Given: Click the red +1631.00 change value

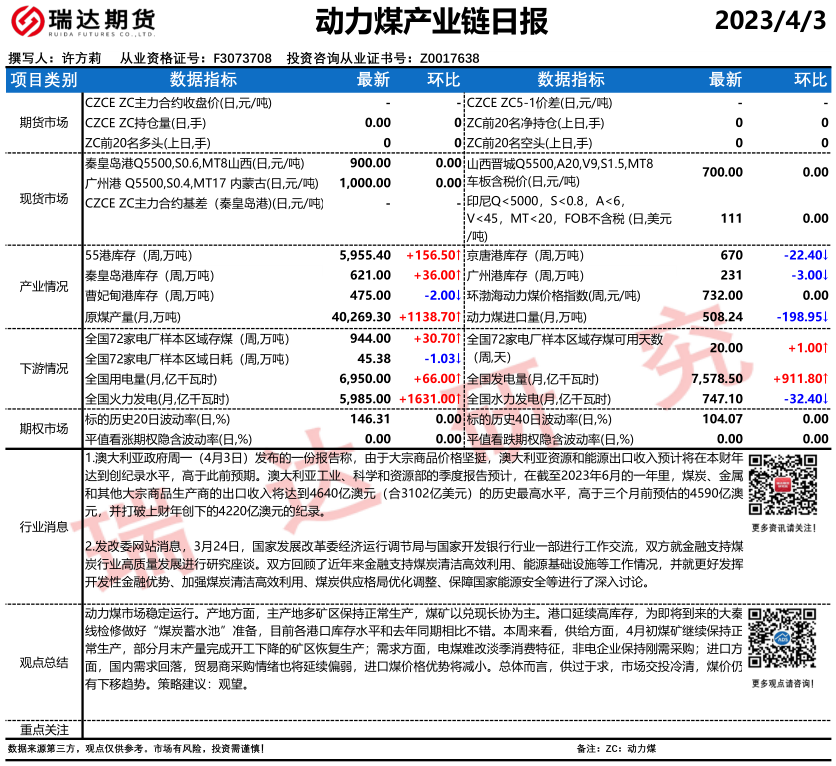Looking at the screenshot, I should (x=428, y=397).
